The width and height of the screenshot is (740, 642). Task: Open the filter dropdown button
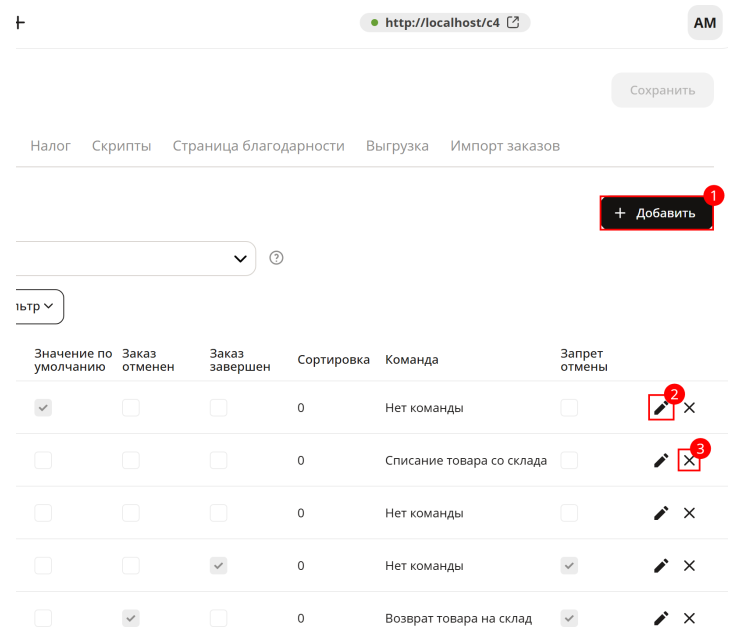pos(40,306)
